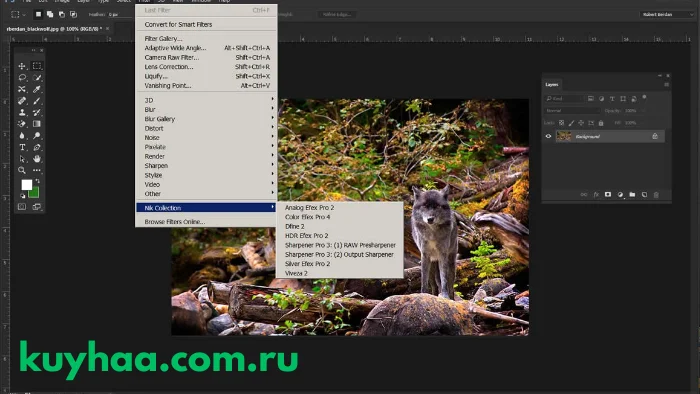The image size is (700, 394).
Task: Create a new layer
Action: (x=644, y=195)
